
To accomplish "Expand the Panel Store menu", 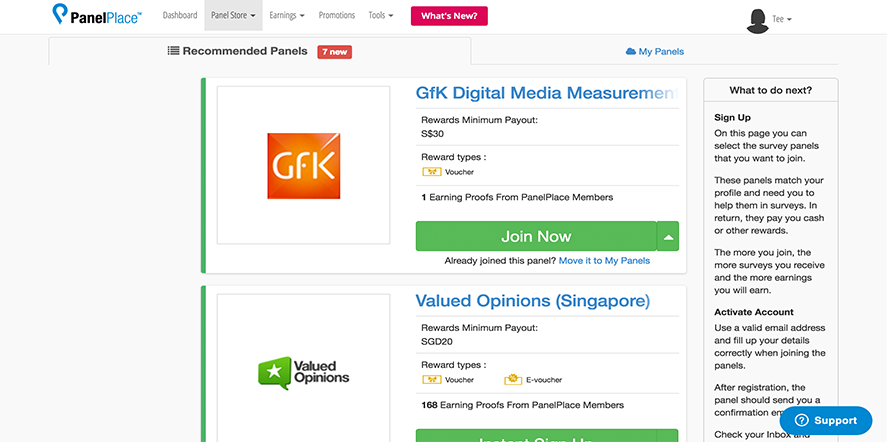I will pyautogui.click(x=233, y=15).
